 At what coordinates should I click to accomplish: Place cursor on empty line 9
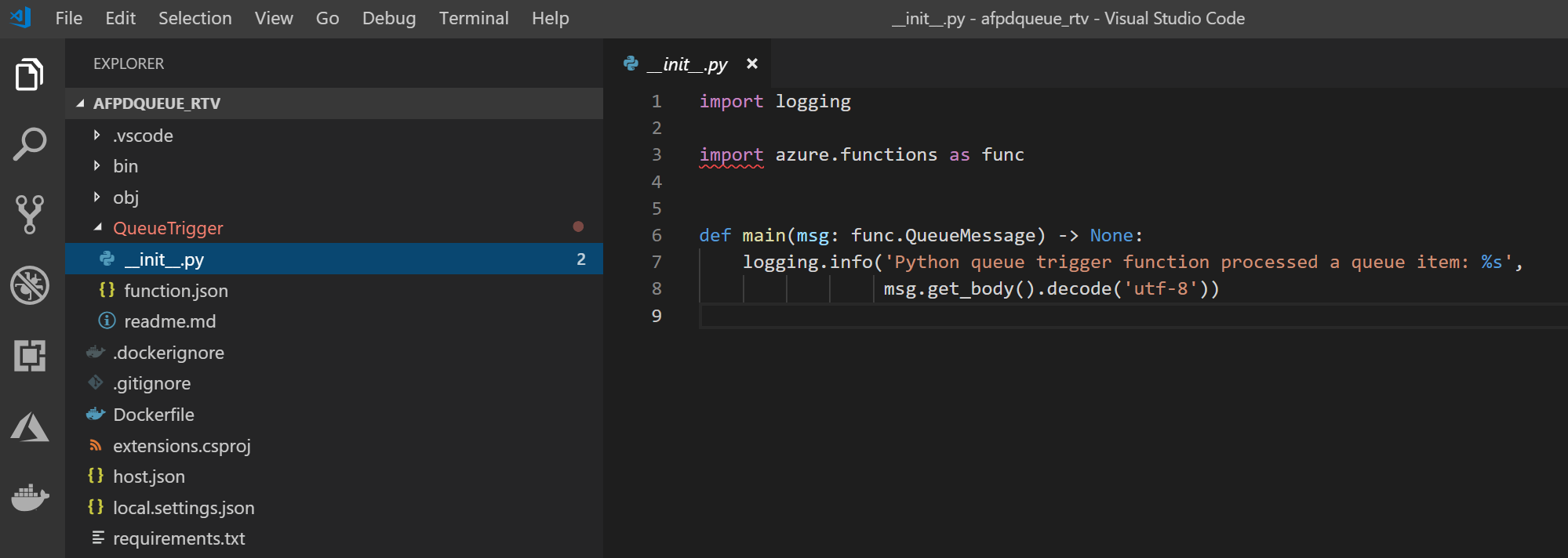[941, 316]
